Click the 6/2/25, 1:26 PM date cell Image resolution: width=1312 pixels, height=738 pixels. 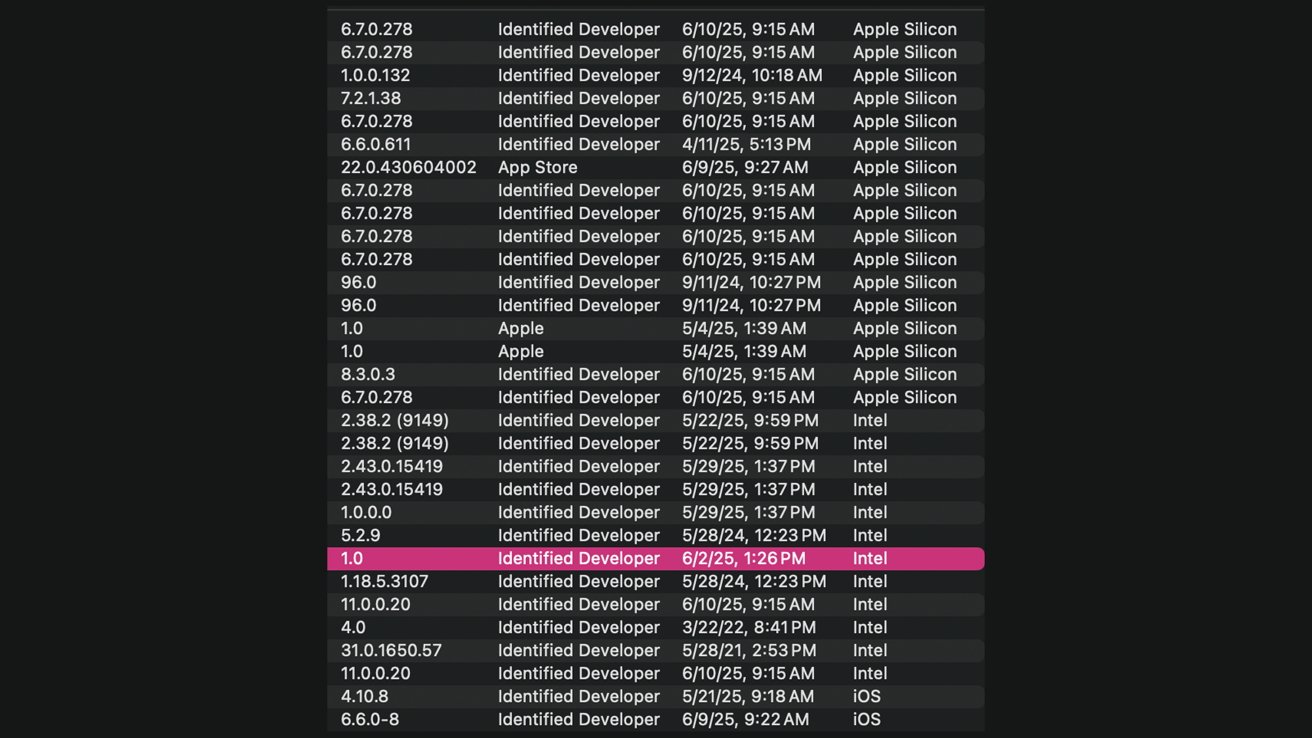point(743,558)
